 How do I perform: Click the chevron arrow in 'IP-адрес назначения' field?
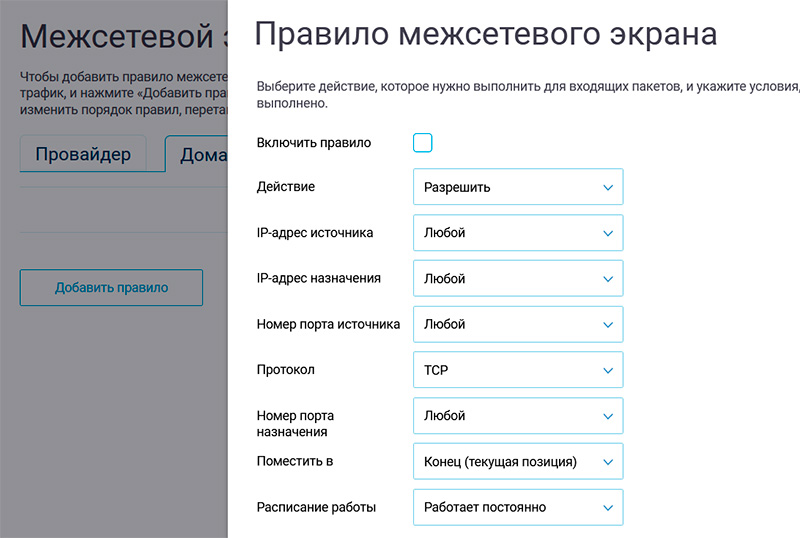607,279
